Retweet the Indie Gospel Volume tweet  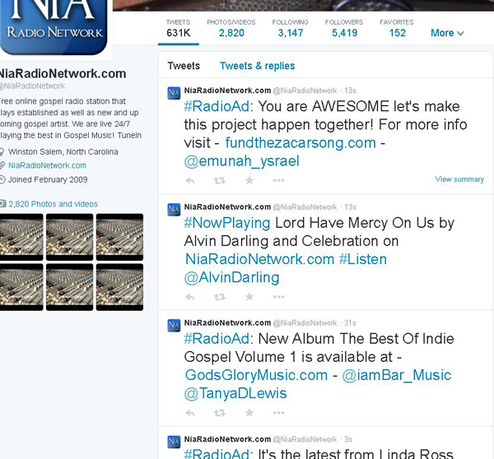click(219, 413)
